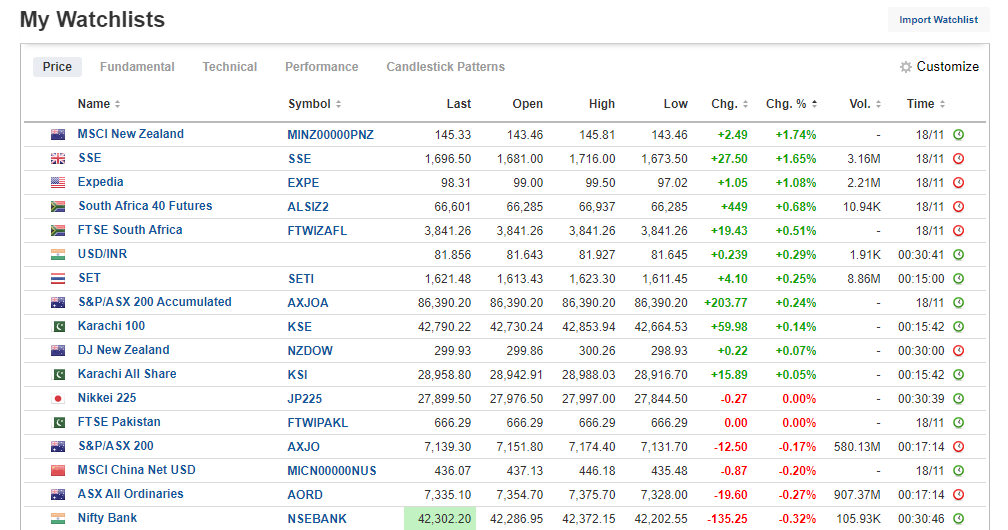Screen dimensions: 1008x530
Task: Sort table by Symbol column
Action: [314, 104]
